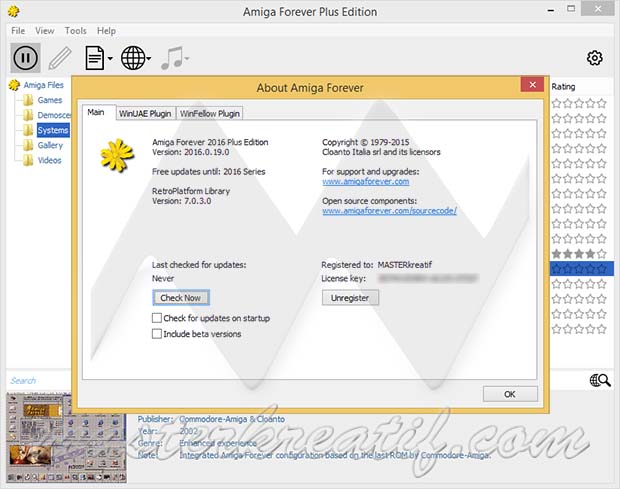Click the four-star rating row

pos(579,254)
